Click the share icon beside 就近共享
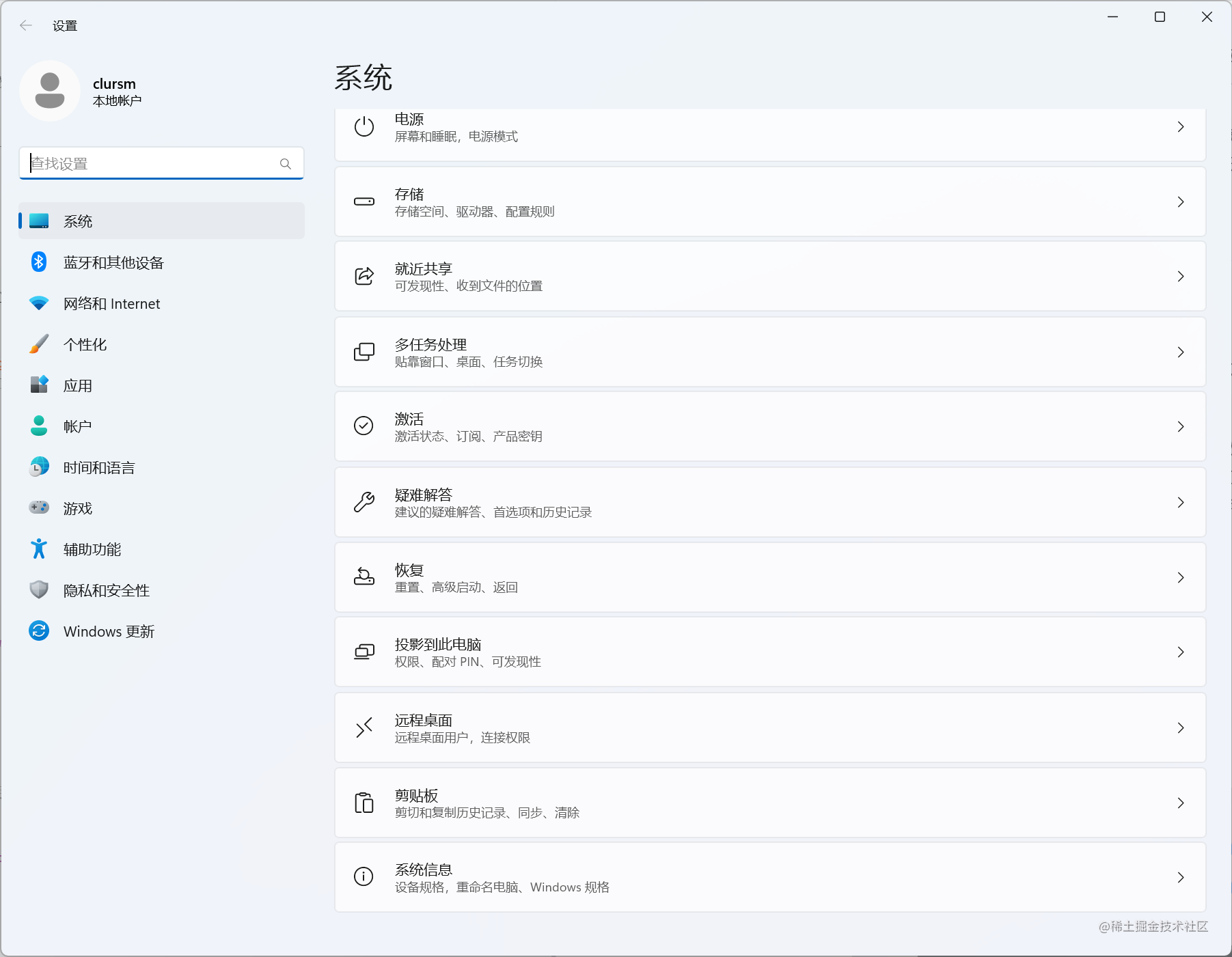The height and width of the screenshot is (957, 1232). click(364, 276)
